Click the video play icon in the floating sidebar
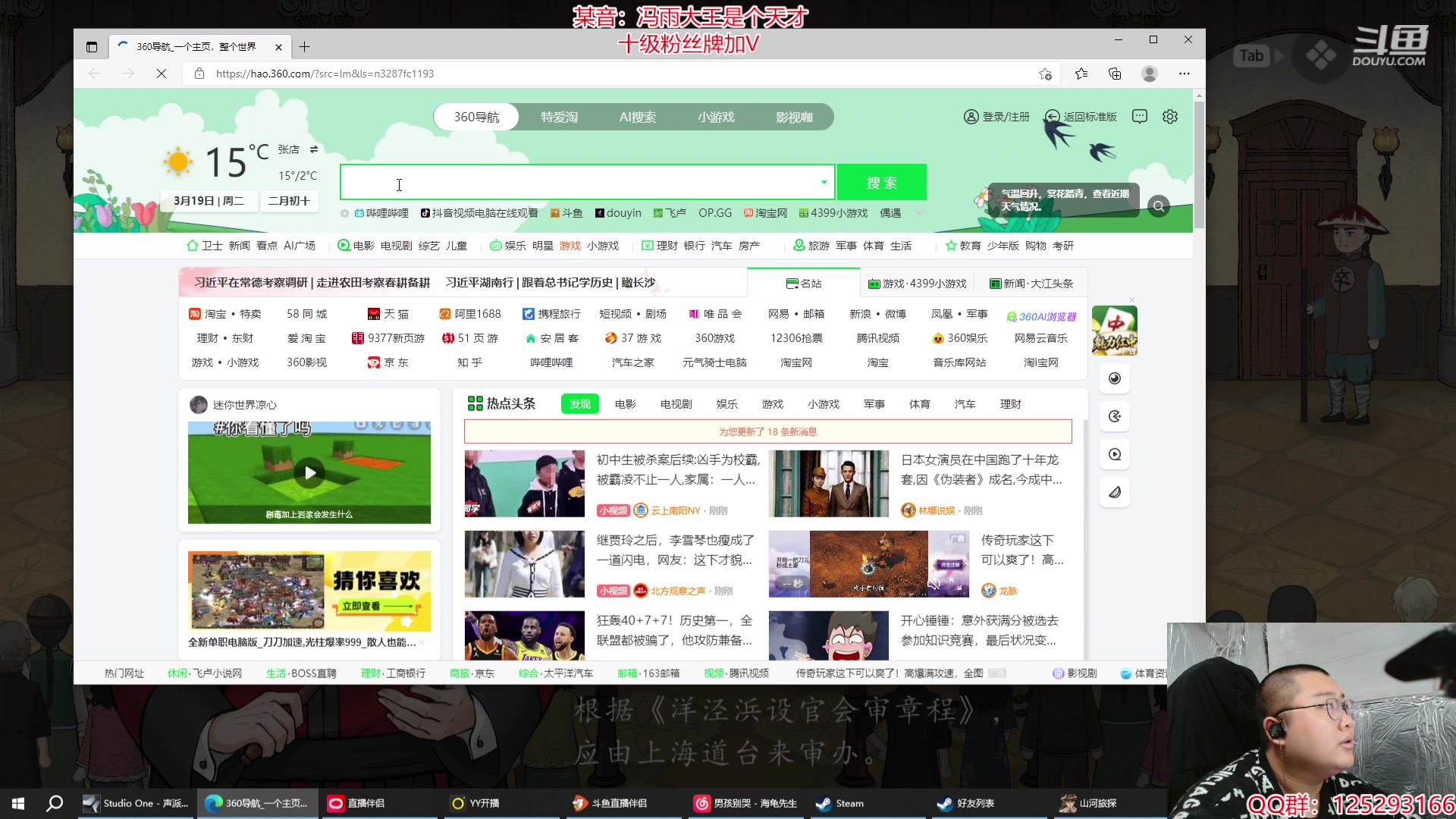 (x=1114, y=453)
